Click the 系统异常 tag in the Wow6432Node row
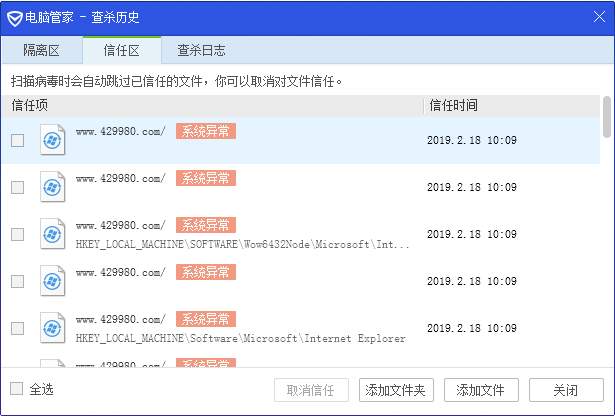The image size is (615, 416). pos(206,225)
